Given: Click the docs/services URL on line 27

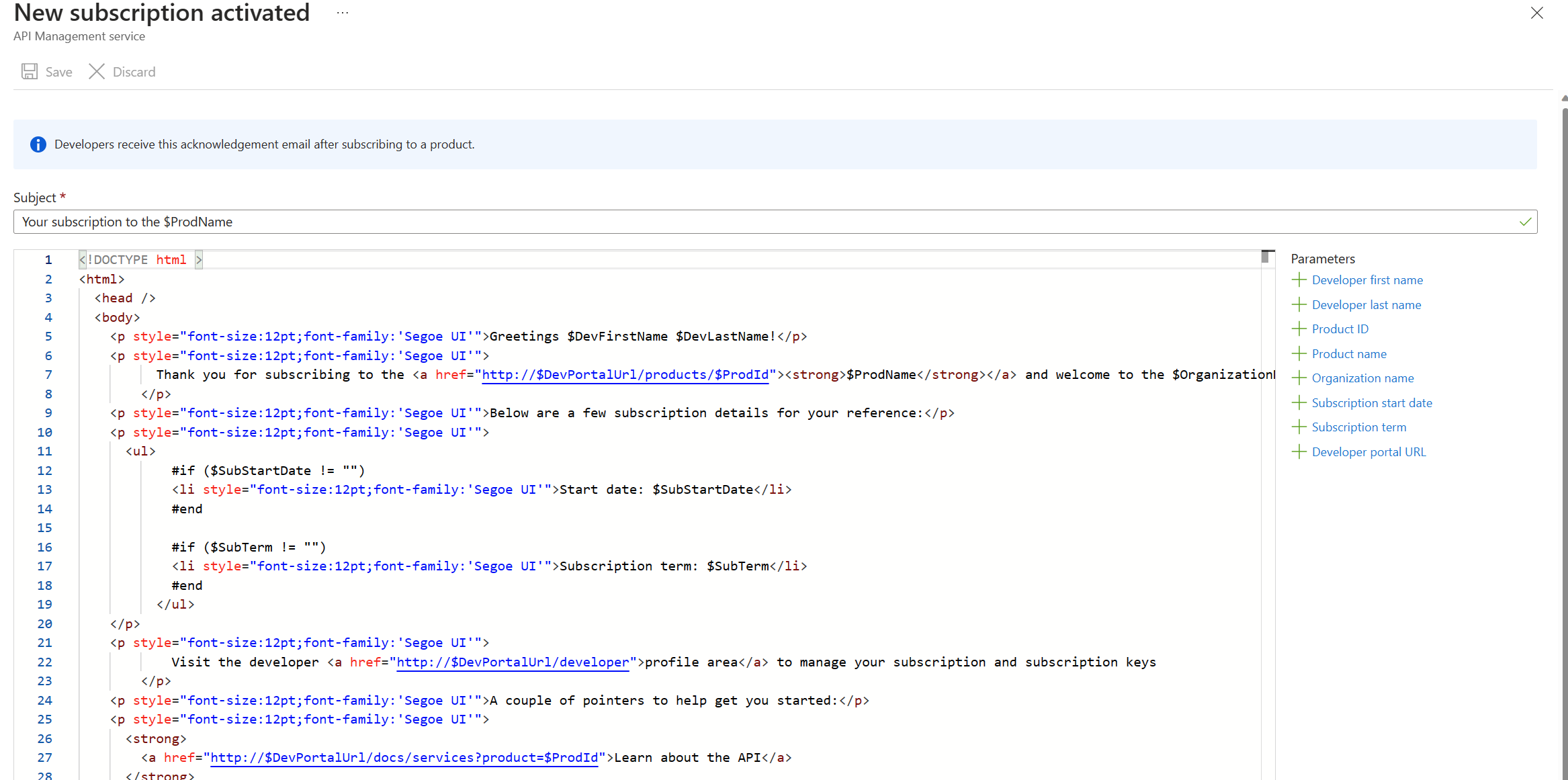Looking at the screenshot, I should (404, 758).
